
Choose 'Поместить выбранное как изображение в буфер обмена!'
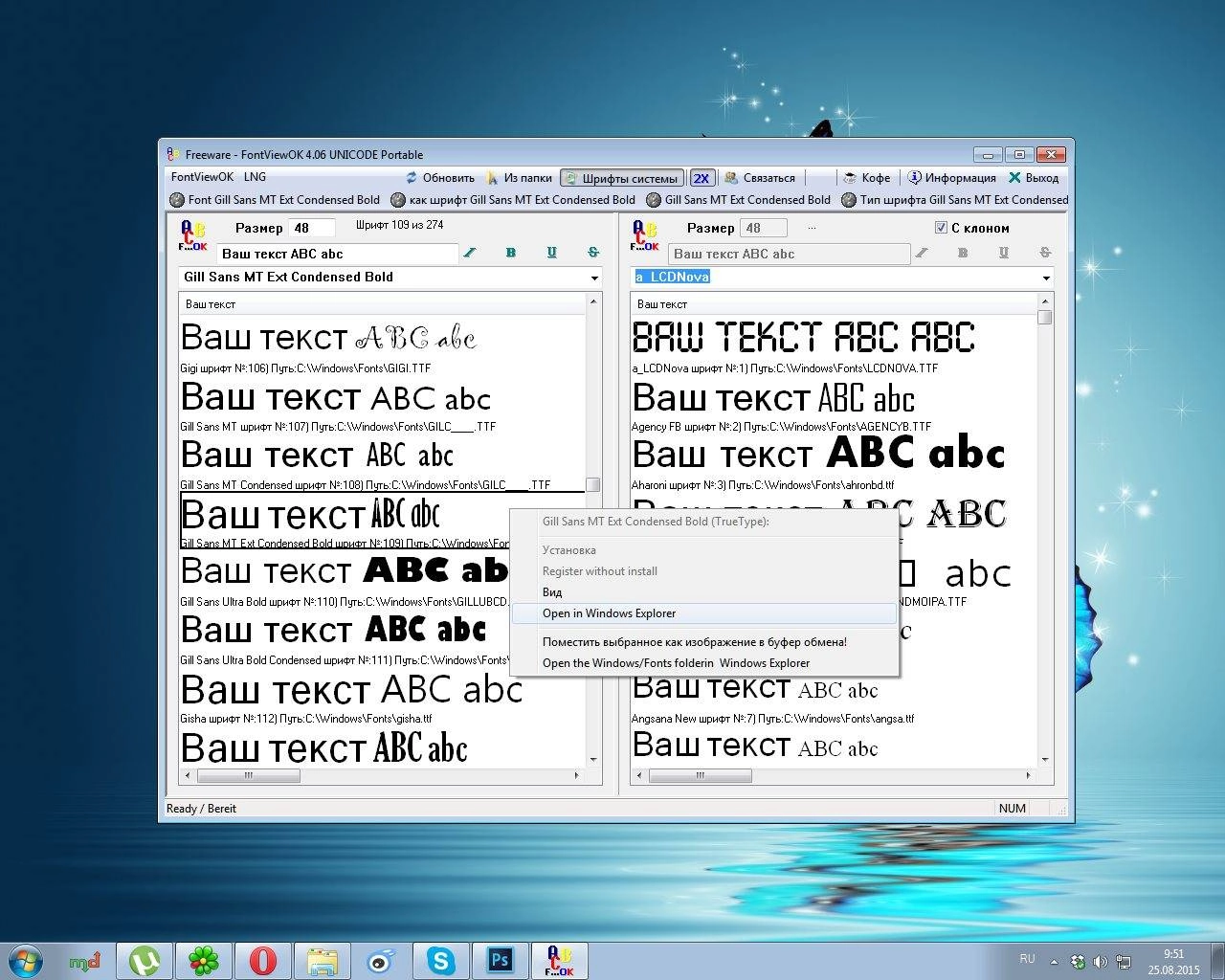tap(704, 642)
